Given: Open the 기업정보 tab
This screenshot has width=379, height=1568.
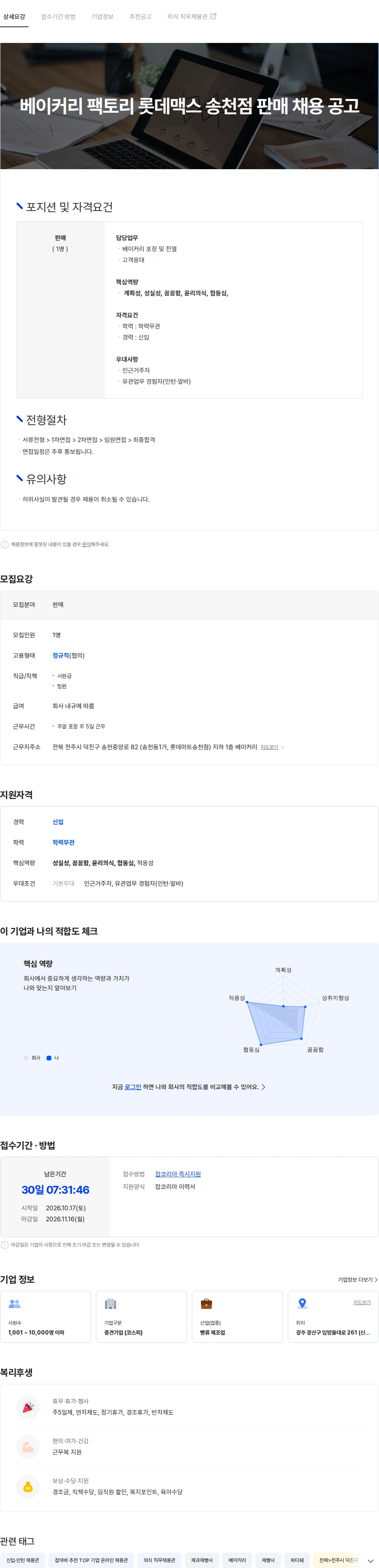Looking at the screenshot, I should pos(102,17).
